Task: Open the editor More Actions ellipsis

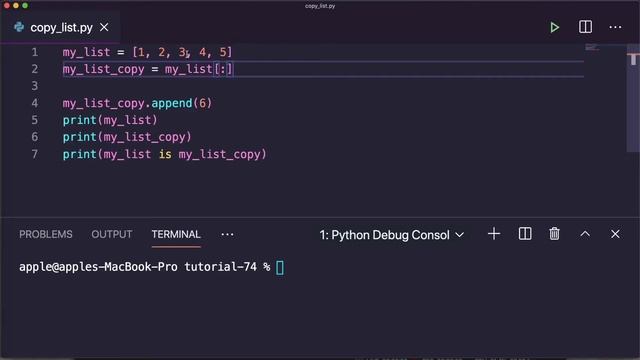Action: click(x=615, y=27)
